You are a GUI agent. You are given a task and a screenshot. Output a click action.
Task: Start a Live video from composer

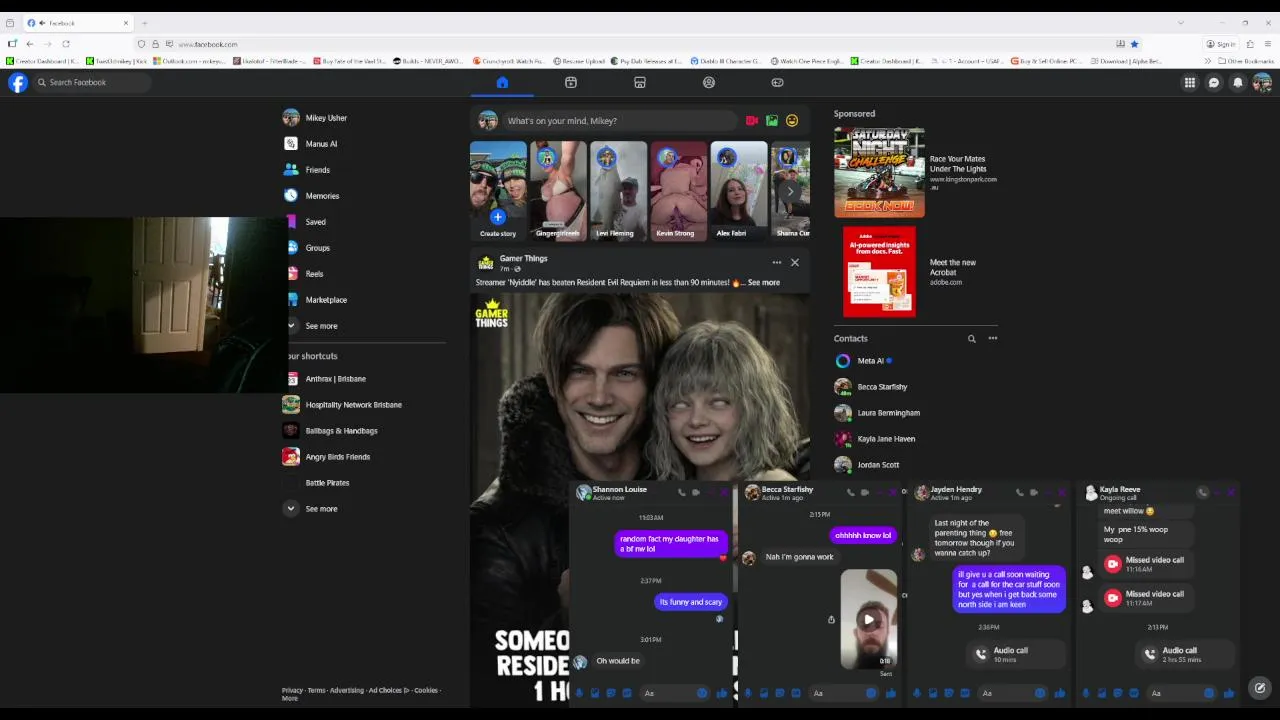[x=752, y=121]
